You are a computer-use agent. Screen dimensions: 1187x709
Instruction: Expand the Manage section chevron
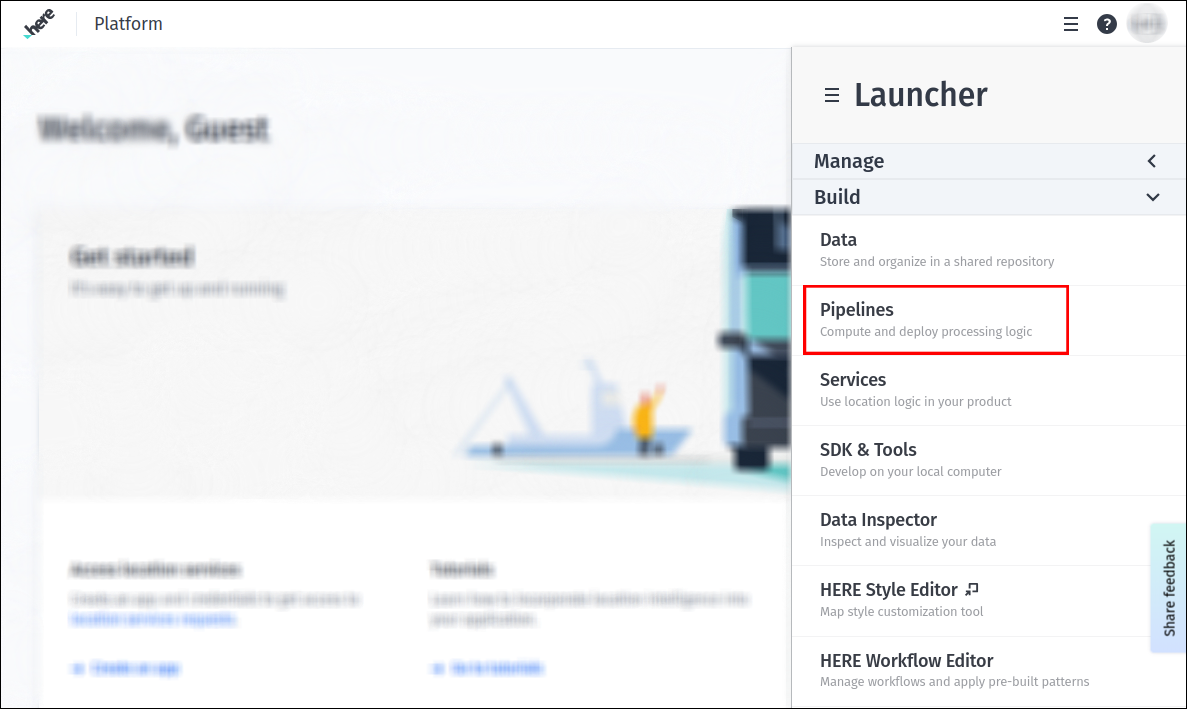click(1152, 161)
